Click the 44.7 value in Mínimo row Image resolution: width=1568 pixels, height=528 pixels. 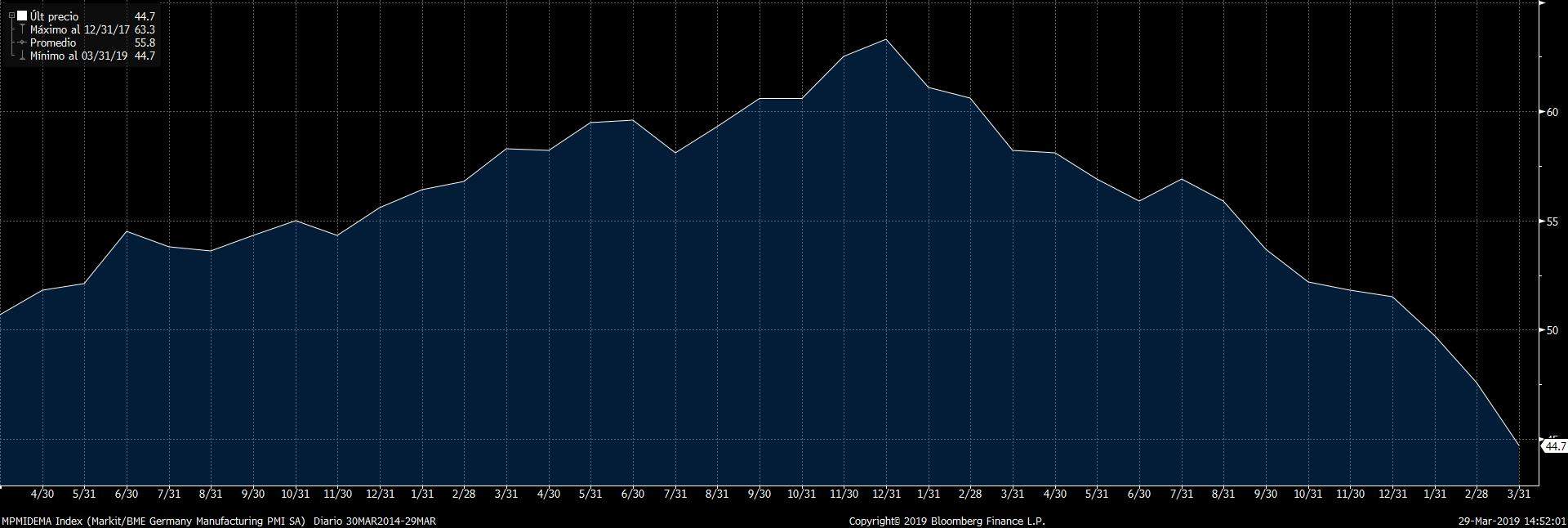point(145,56)
